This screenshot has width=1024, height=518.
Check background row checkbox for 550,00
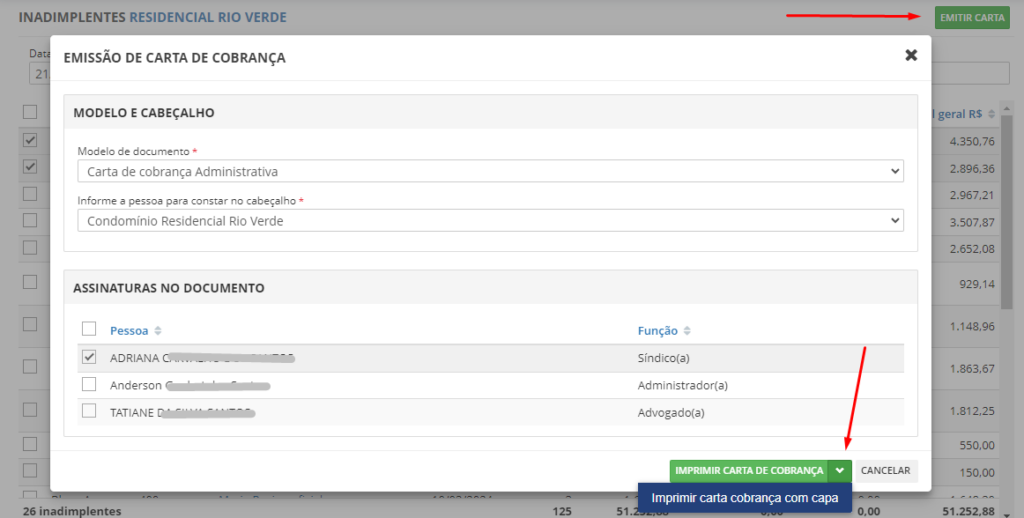pyautogui.click(x=30, y=444)
